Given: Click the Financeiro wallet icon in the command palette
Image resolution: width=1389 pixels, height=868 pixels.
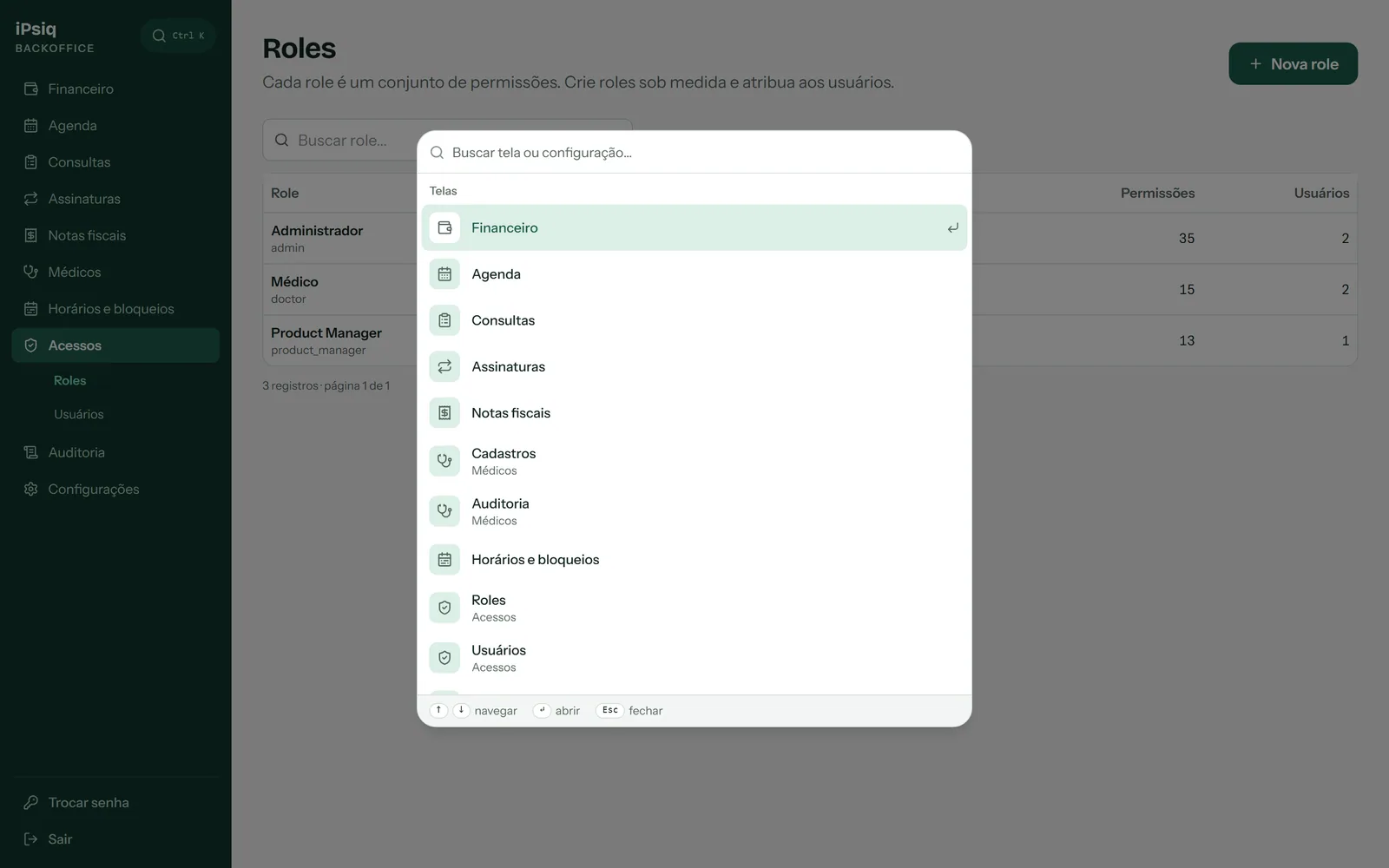Looking at the screenshot, I should click(x=444, y=227).
